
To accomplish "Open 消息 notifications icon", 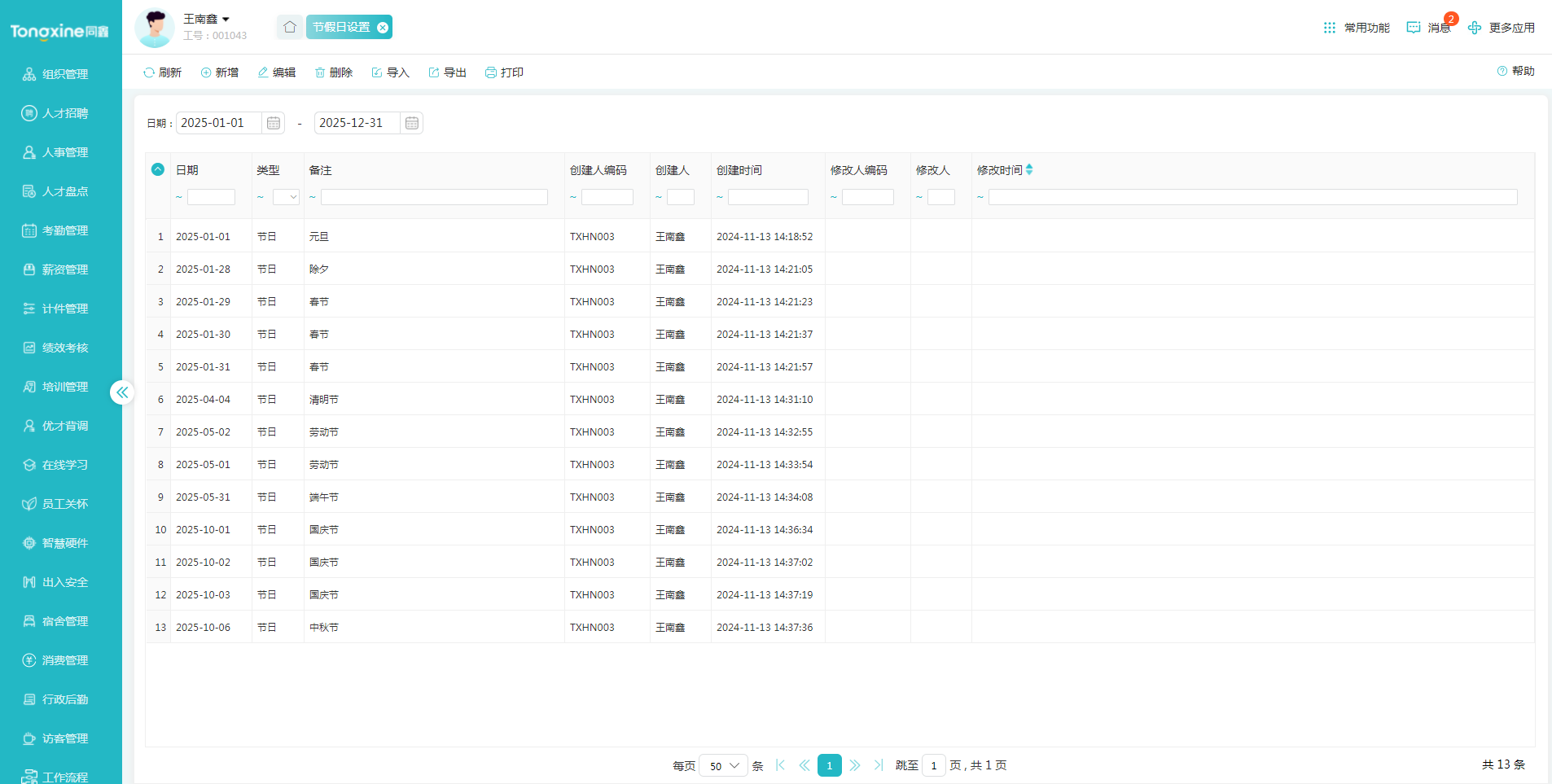I will [x=1414, y=28].
